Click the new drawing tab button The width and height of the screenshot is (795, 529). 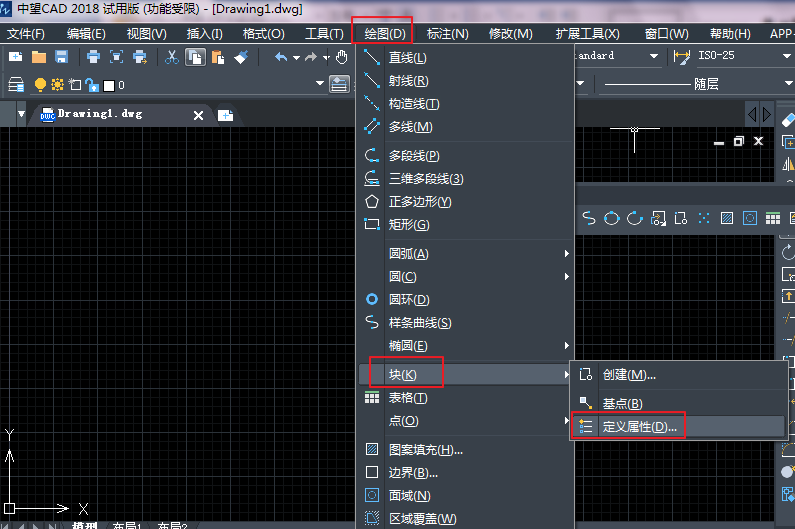pyautogui.click(x=226, y=116)
